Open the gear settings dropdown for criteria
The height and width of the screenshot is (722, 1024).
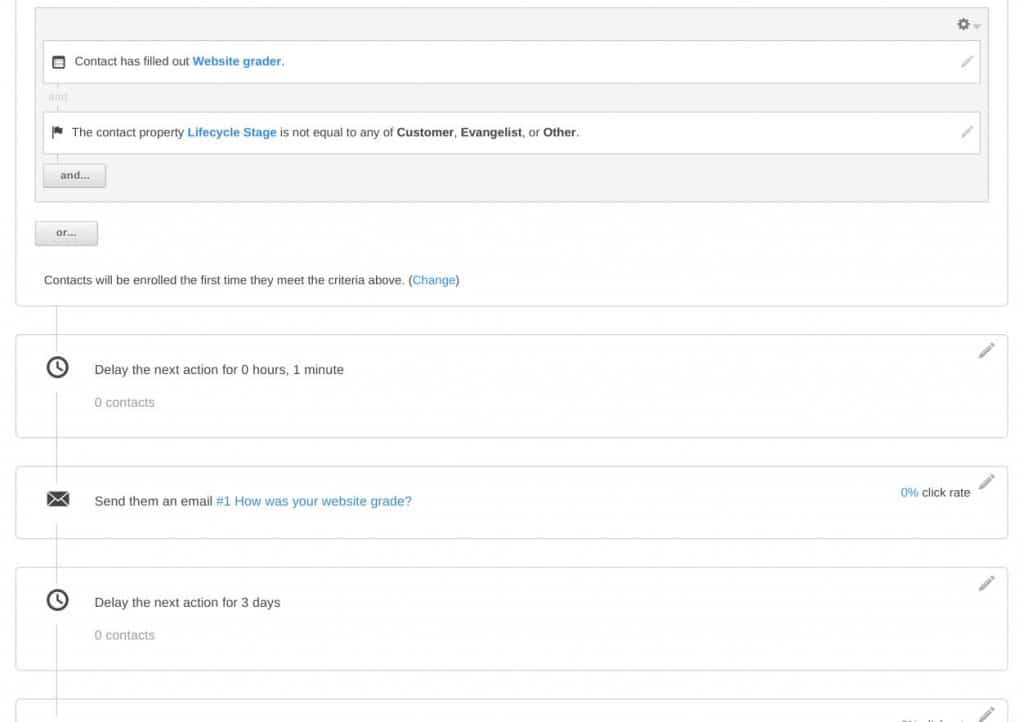(x=968, y=25)
